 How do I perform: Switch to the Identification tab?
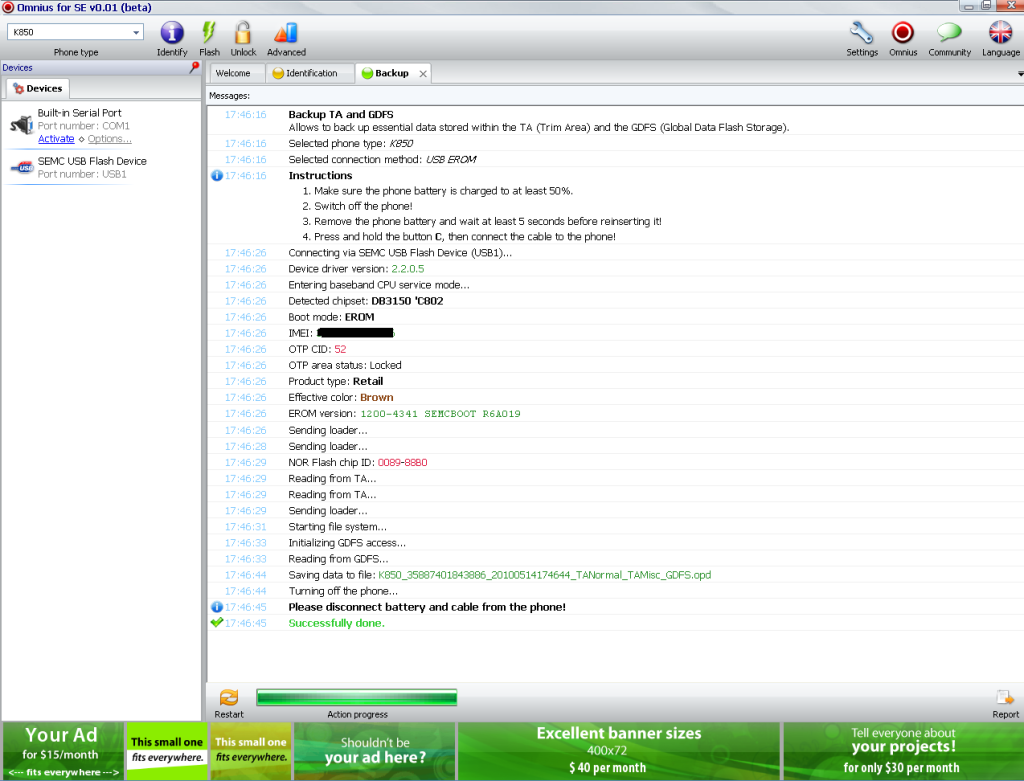click(x=311, y=73)
